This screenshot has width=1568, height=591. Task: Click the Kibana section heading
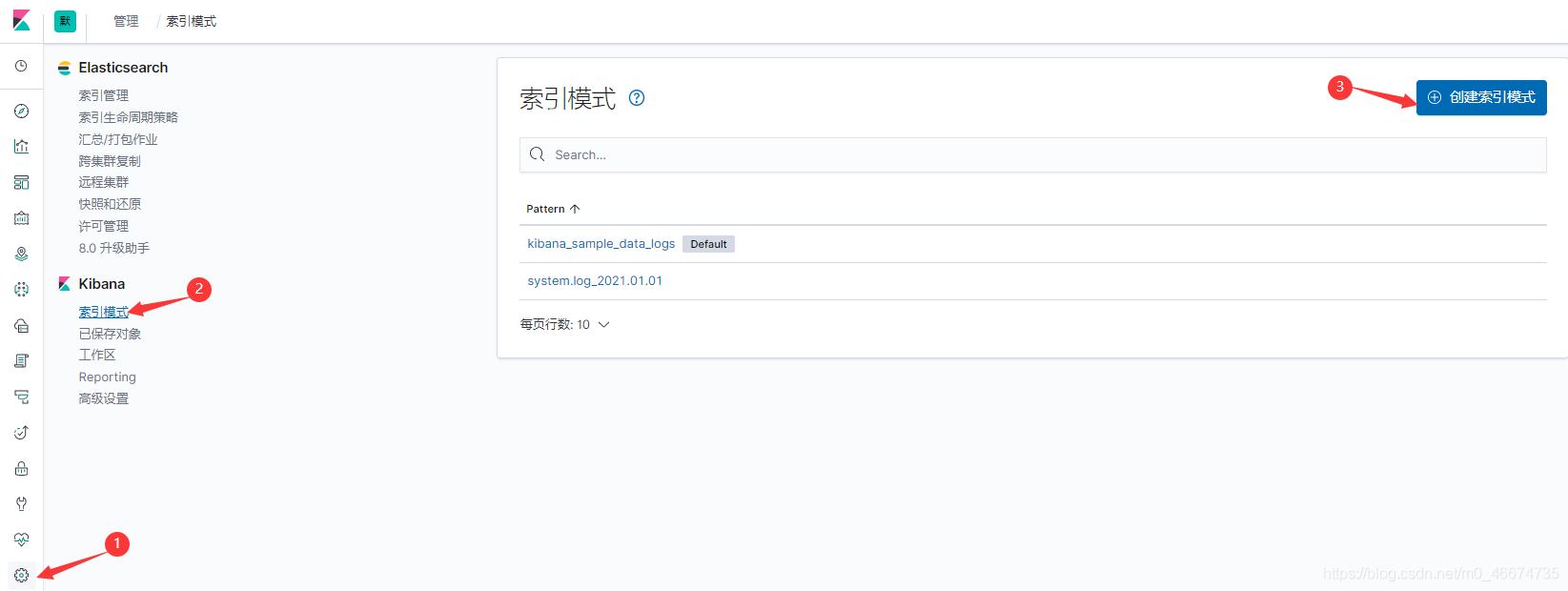tap(101, 284)
